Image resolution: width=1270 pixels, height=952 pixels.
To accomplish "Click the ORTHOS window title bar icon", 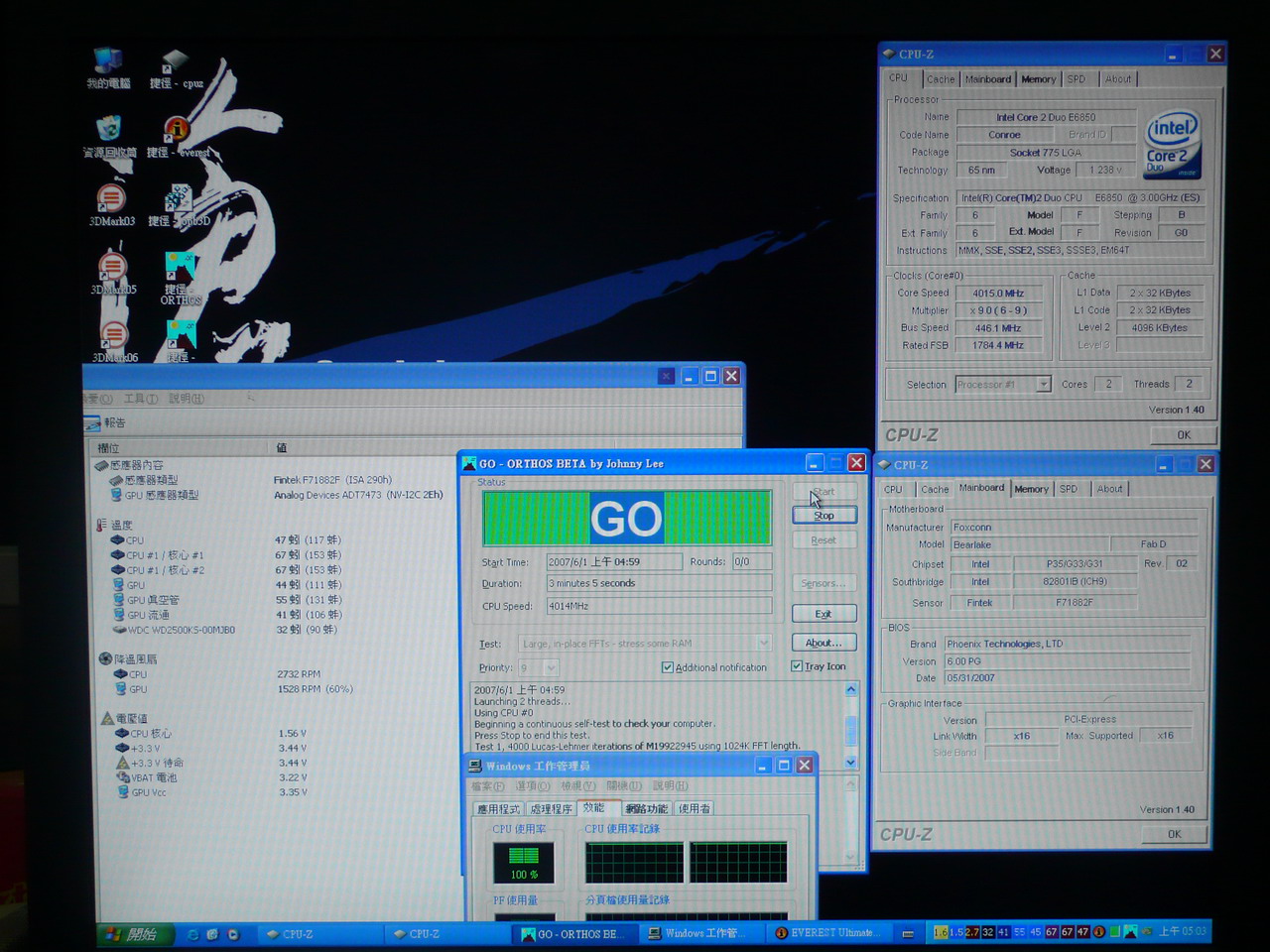I will coord(469,463).
